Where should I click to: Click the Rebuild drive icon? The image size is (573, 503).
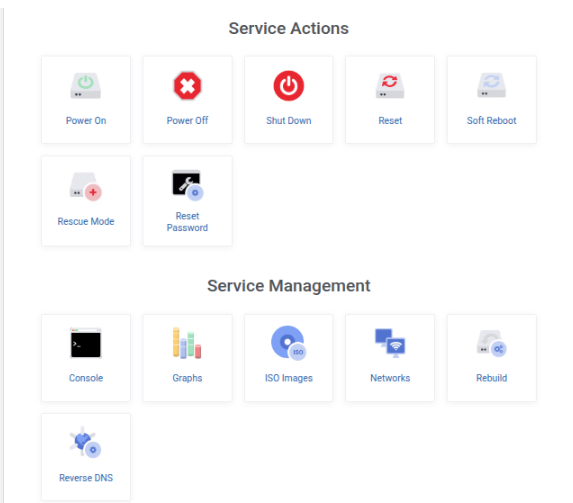492,344
